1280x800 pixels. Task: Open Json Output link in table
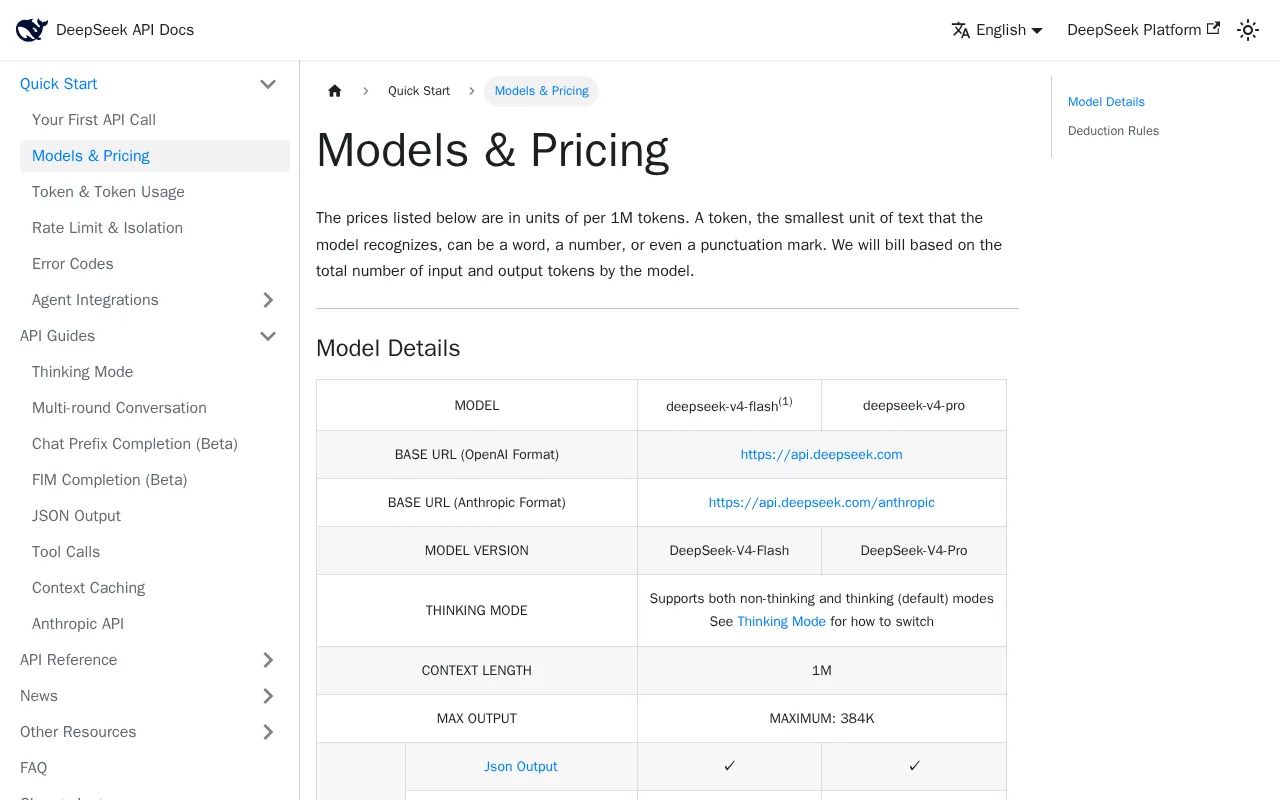[x=521, y=766]
